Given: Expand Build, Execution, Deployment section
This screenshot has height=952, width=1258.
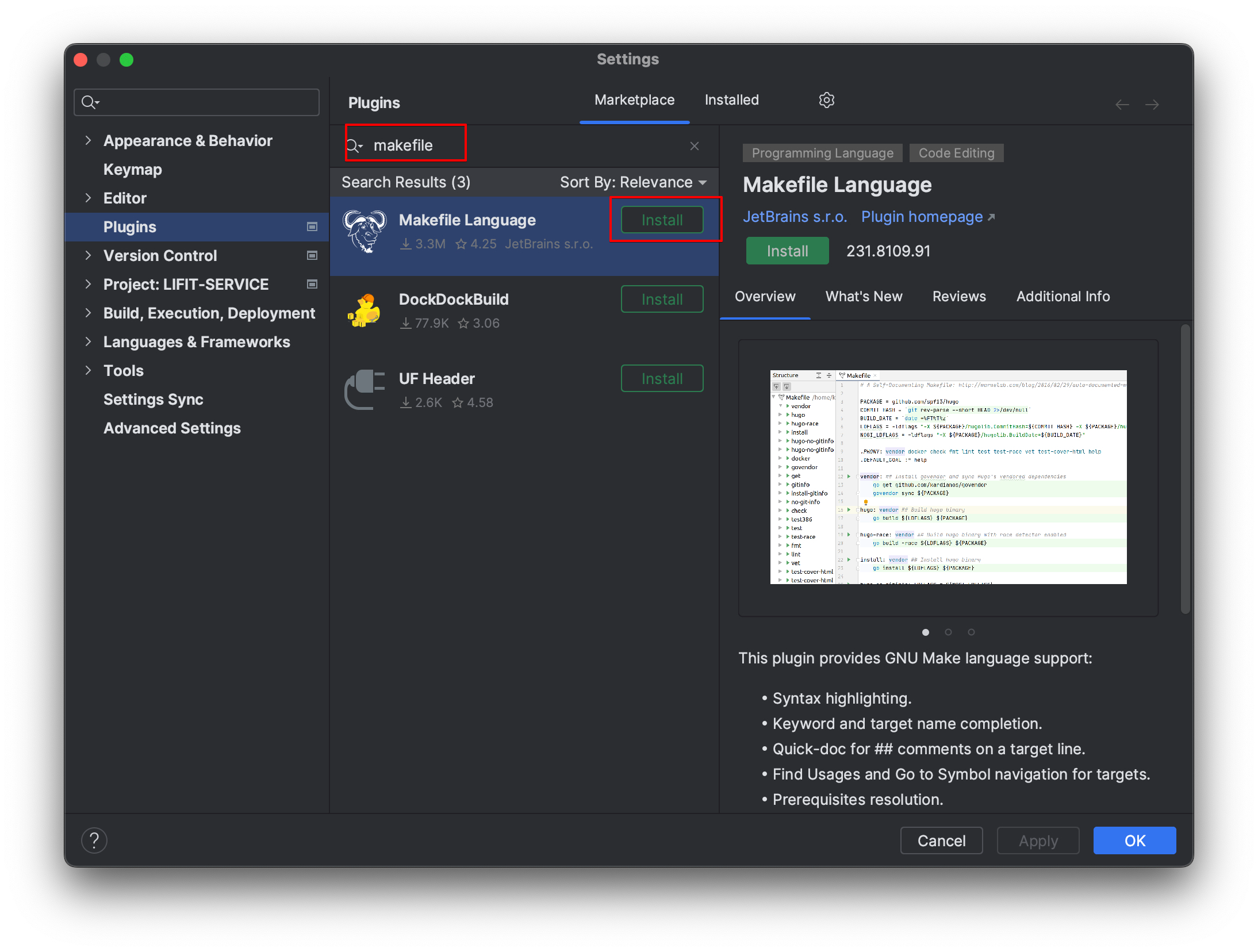Looking at the screenshot, I should 88,313.
